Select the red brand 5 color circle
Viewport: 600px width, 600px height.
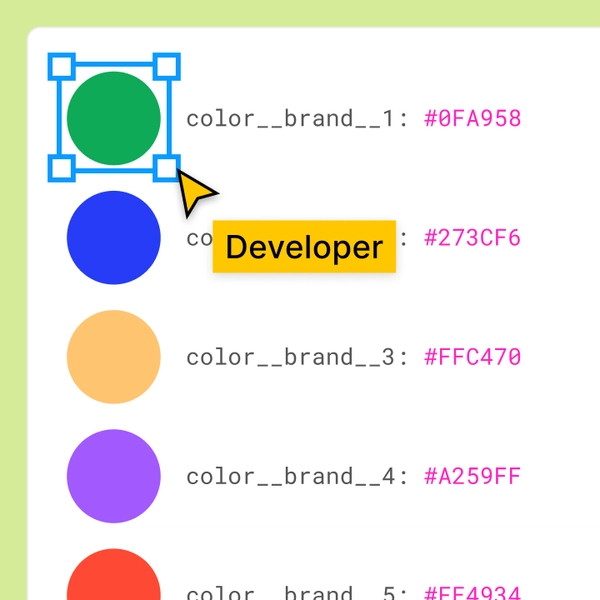(114, 574)
